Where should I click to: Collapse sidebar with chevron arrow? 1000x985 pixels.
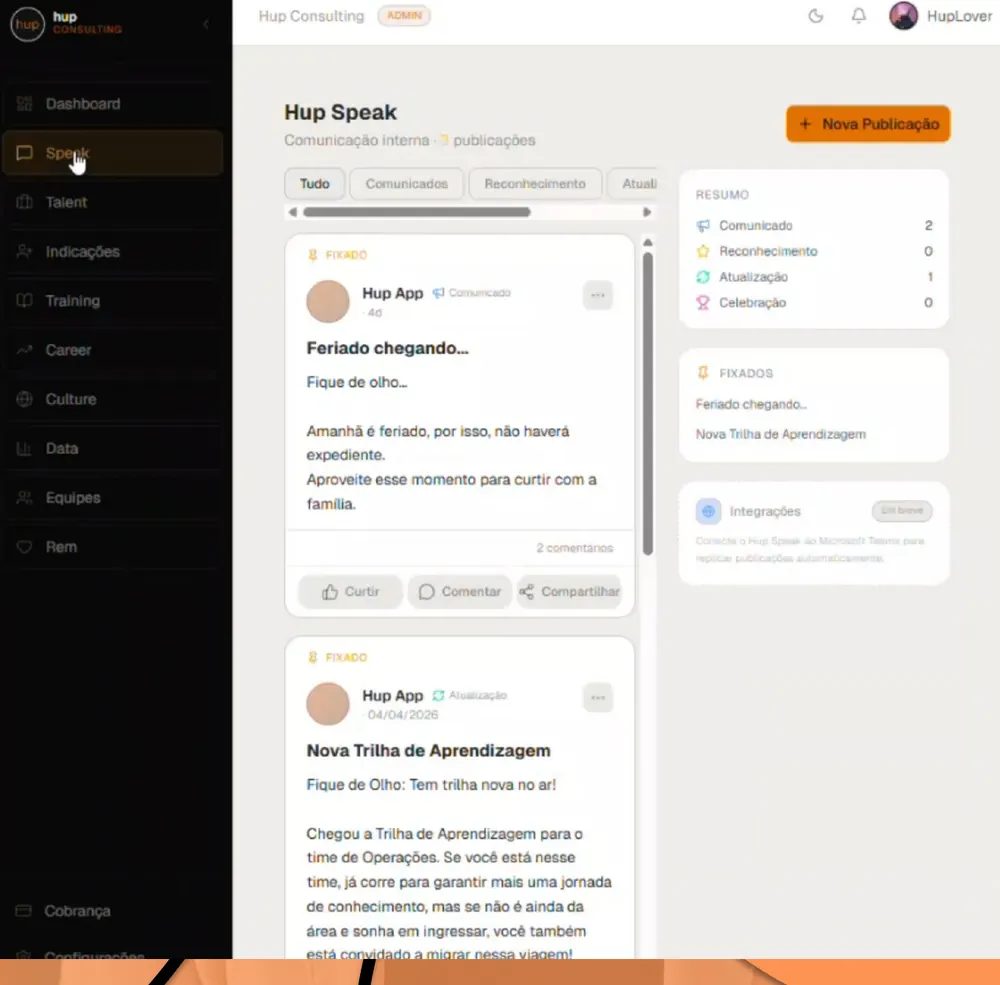click(206, 24)
